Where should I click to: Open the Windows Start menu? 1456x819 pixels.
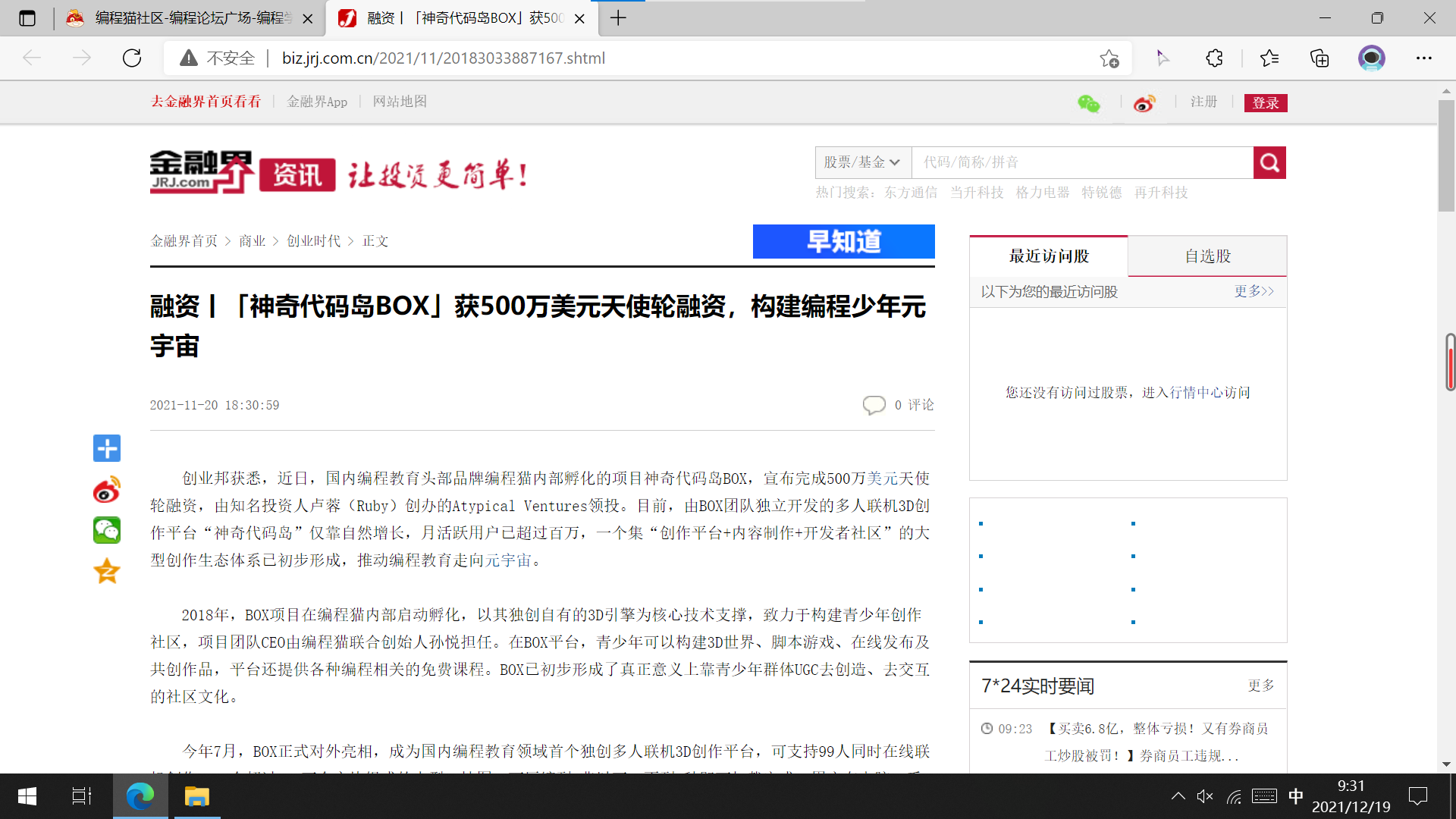pyautogui.click(x=27, y=796)
